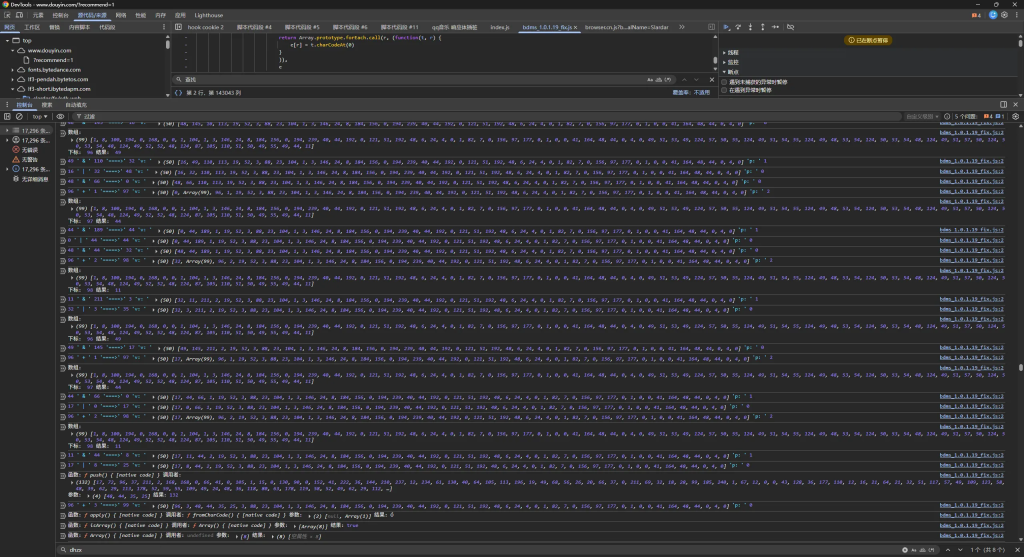
Task: Click the step over function icon
Action: click(x=740, y=28)
